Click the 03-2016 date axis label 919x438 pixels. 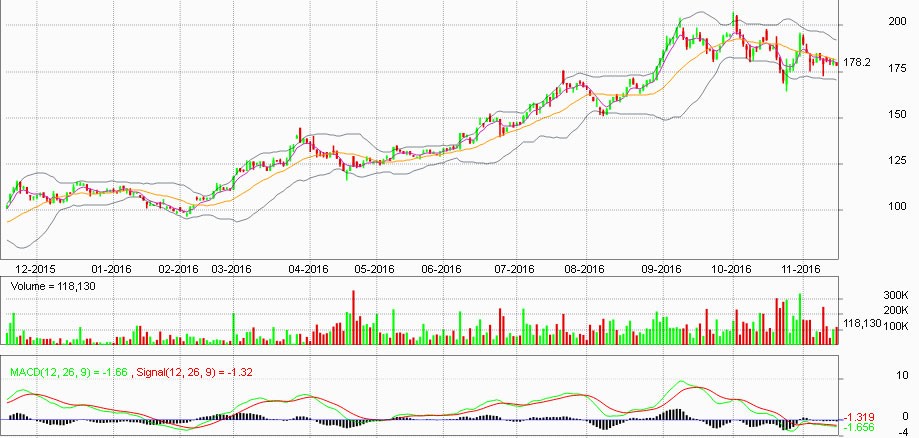tap(231, 269)
